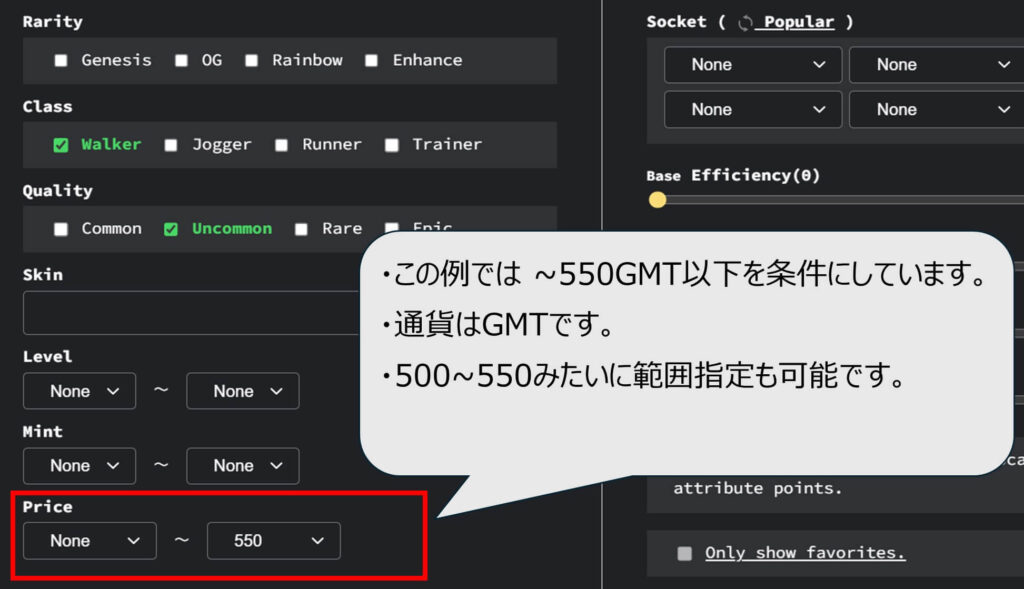This screenshot has height=589, width=1024.
Task: Uncheck the Uncommon quality checkbox
Action: click(171, 229)
